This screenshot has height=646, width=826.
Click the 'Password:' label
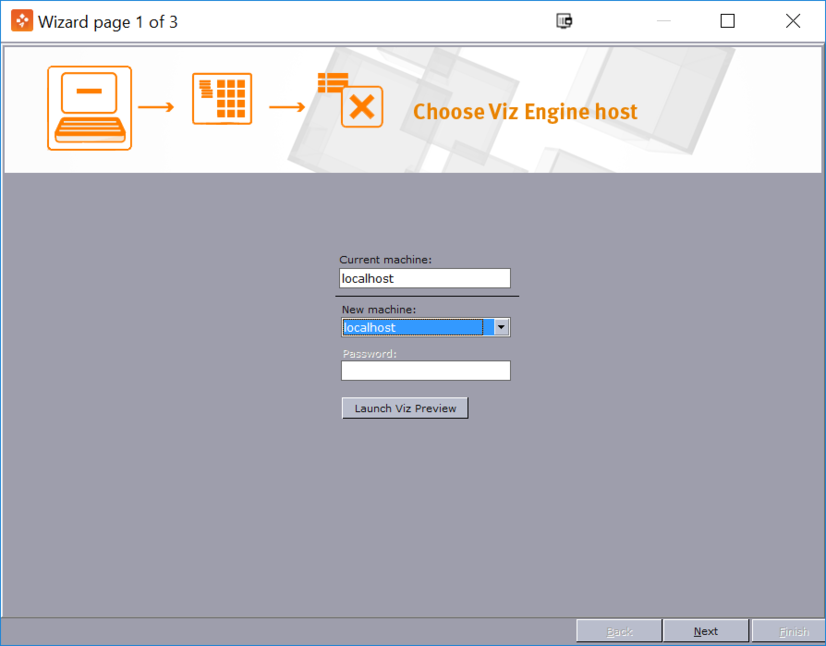point(369,354)
